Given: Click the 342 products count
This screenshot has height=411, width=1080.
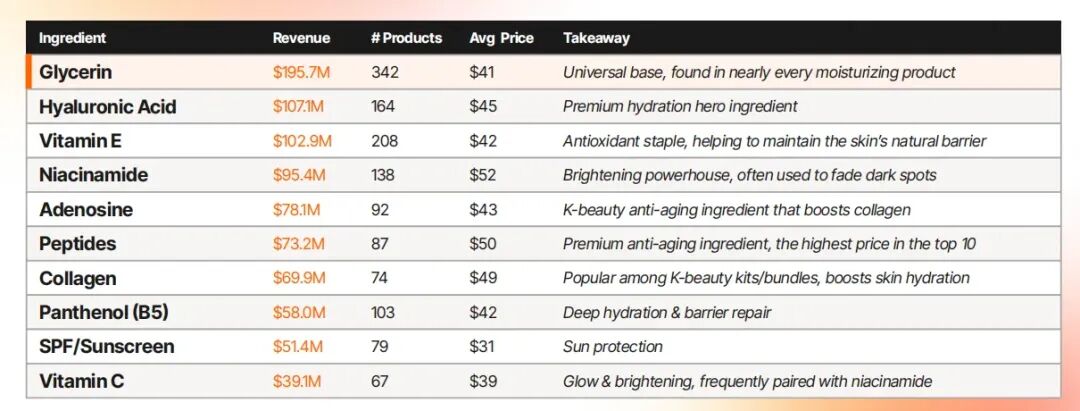Looking at the screenshot, I should coord(385,72).
